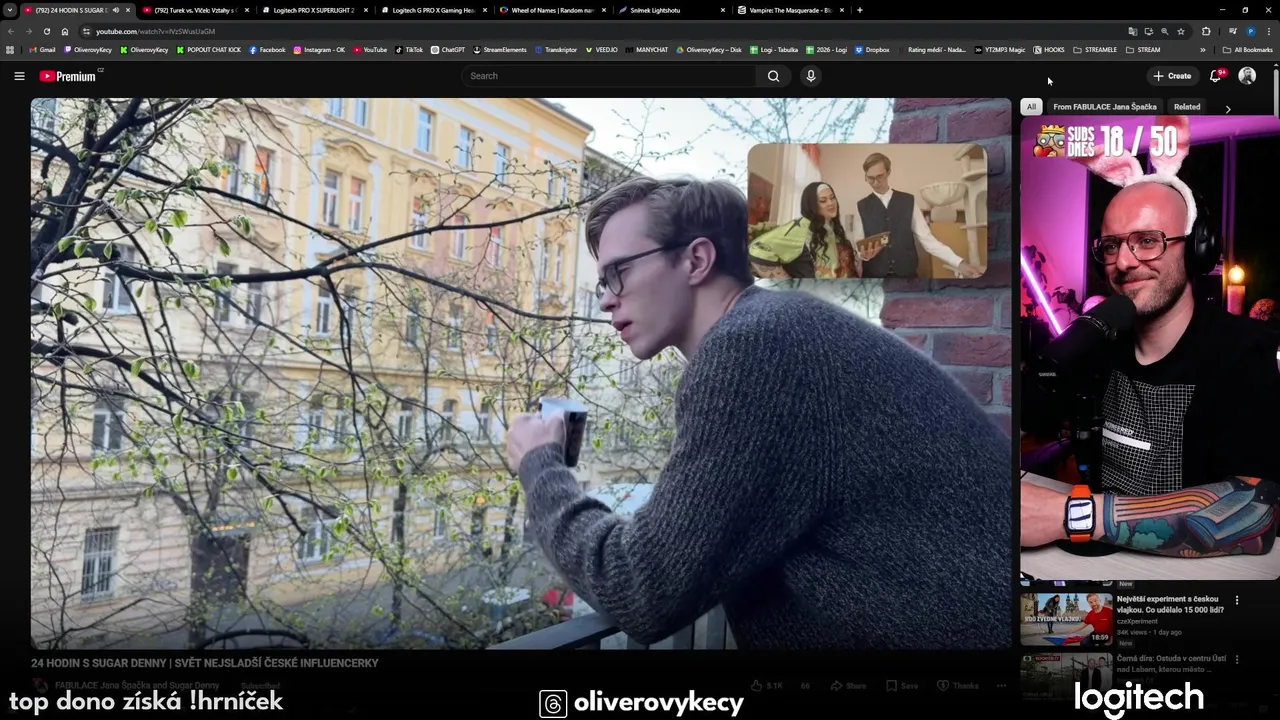This screenshot has height=720, width=1280.
Task: Select the From FABULACE Jana Špačka chip
Action: [x=1104, y=107]
